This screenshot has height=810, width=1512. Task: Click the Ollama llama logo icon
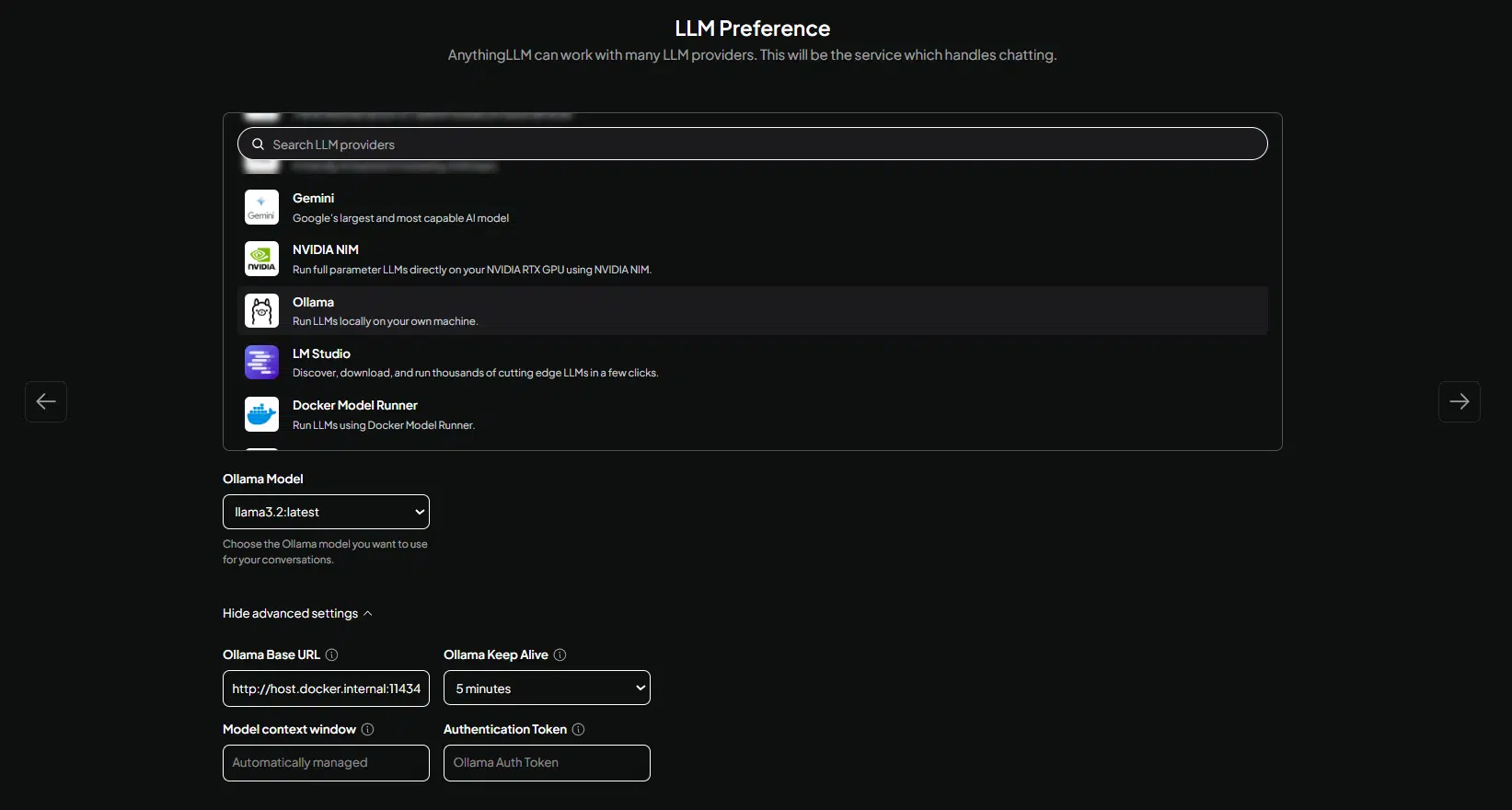pos(261,311)
